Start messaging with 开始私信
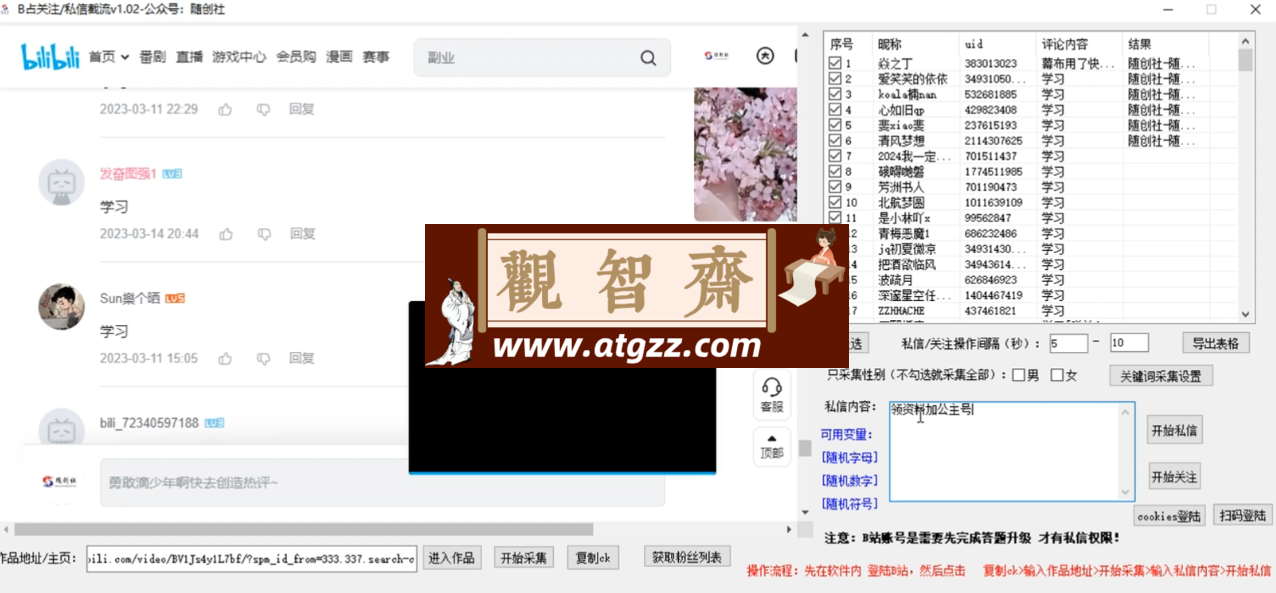Viewport: 1276px width, 593px height. click(x=1174, y=431)
